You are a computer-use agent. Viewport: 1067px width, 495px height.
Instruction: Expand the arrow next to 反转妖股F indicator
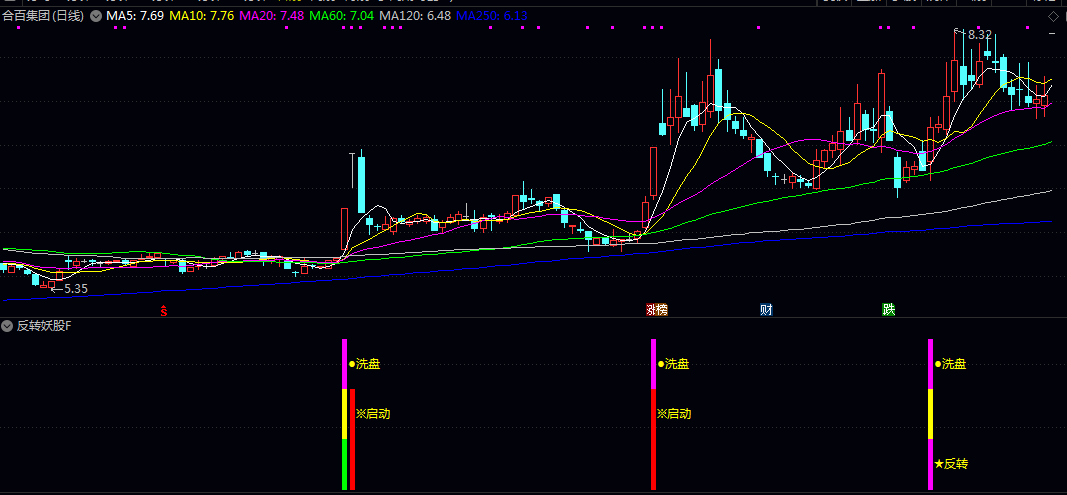8,326
